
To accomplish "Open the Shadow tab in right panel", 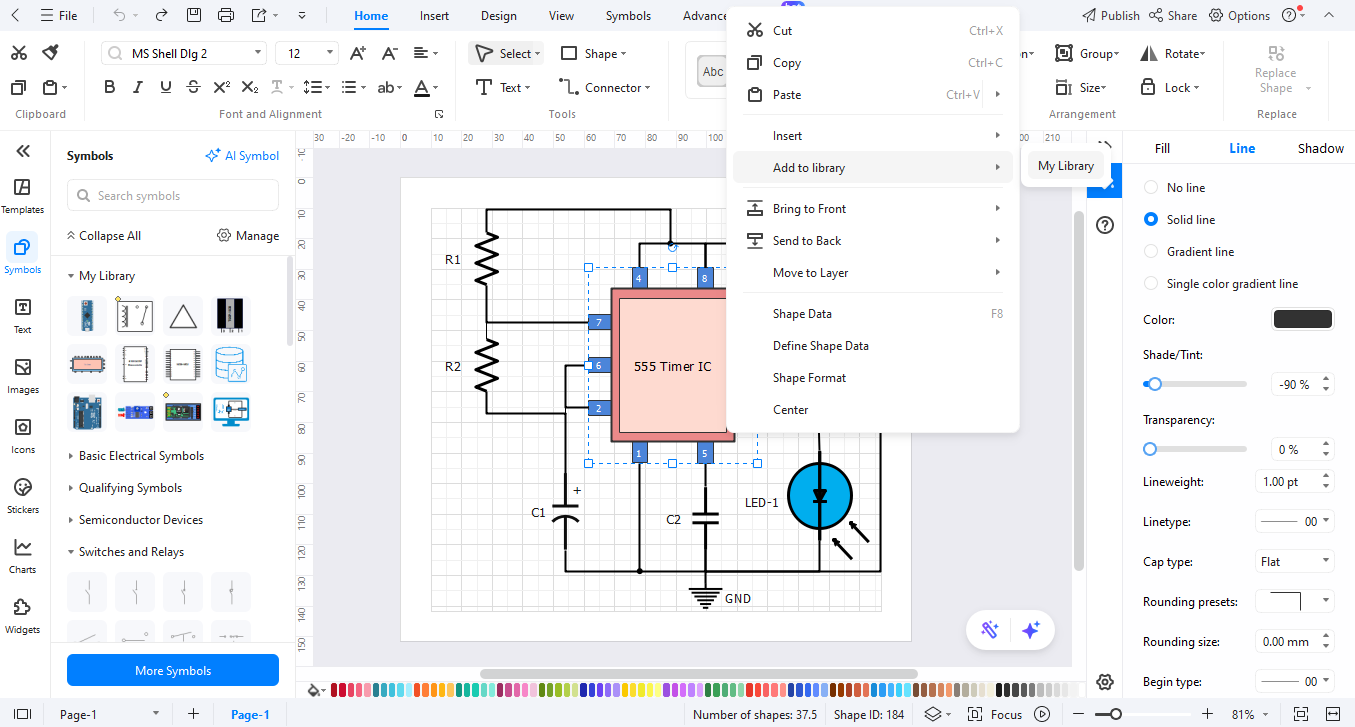I will [x=1320, y=148].
